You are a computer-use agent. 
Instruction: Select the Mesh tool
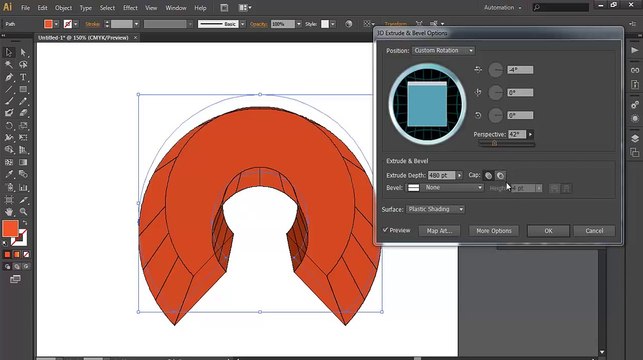pyautogui.click(x=9, y=162)
